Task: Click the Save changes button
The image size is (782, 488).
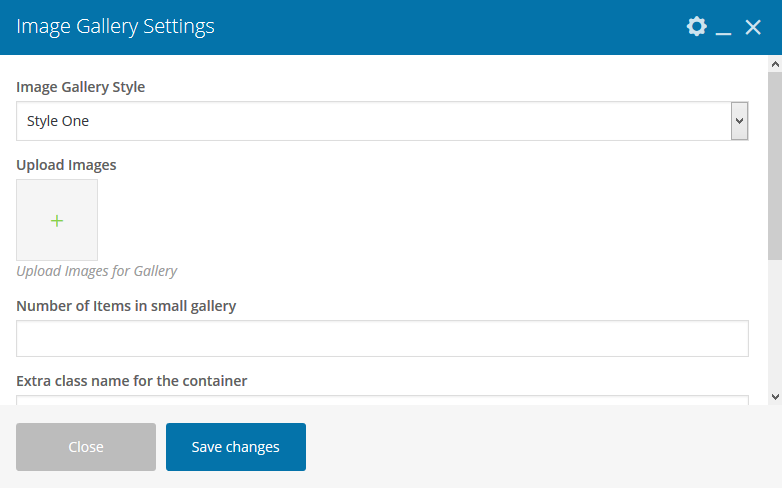Action: click(x=236, y=447)
